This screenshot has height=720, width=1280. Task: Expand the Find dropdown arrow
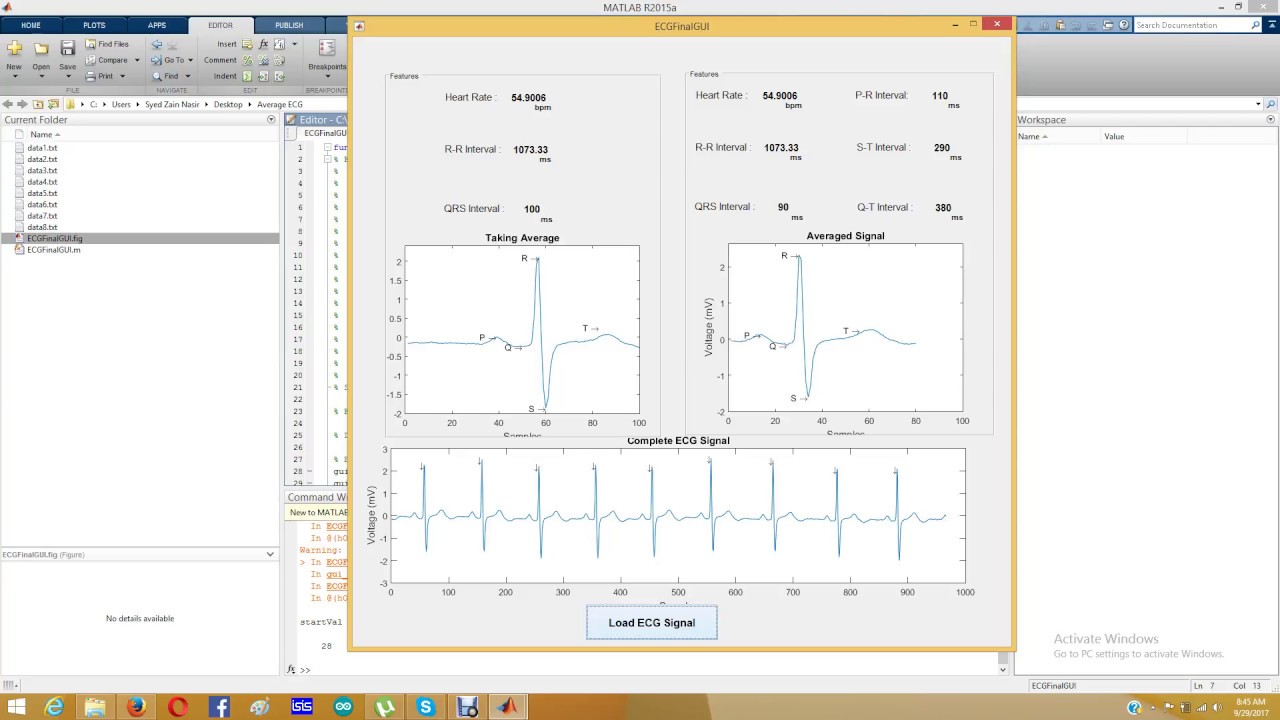pyautogui.click(x=188, y=76)
